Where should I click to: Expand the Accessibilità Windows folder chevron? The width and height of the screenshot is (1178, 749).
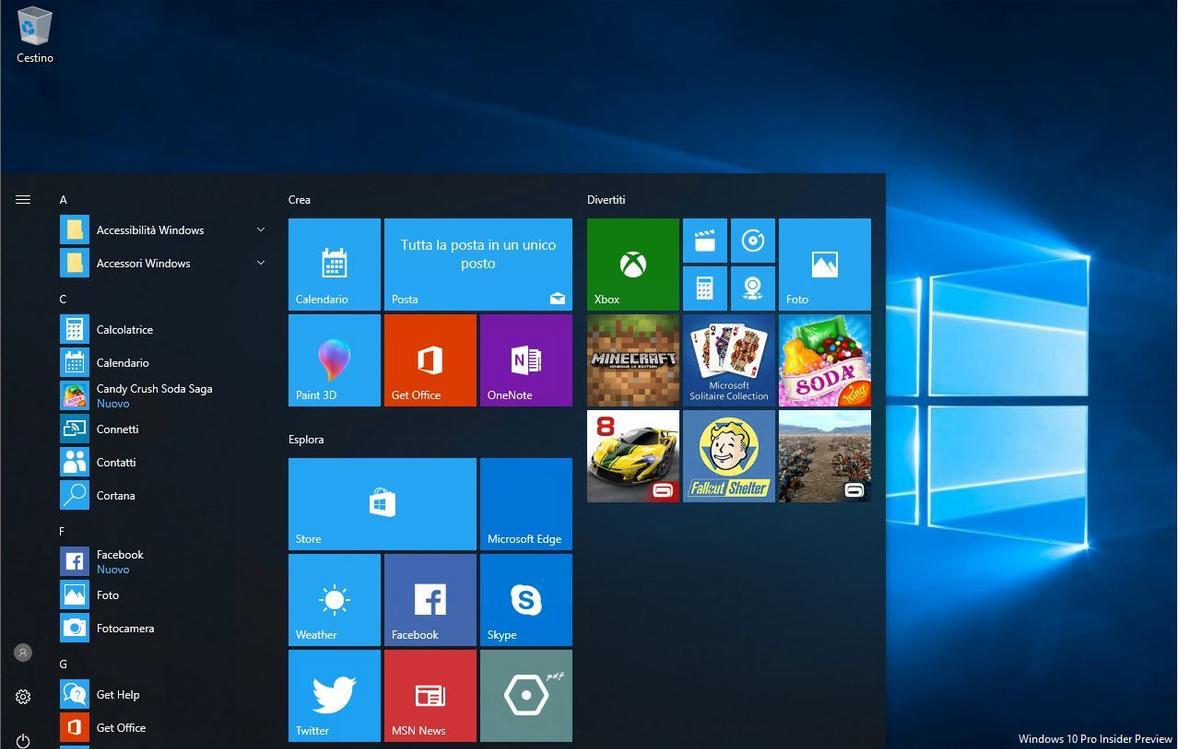coord(261,230)
